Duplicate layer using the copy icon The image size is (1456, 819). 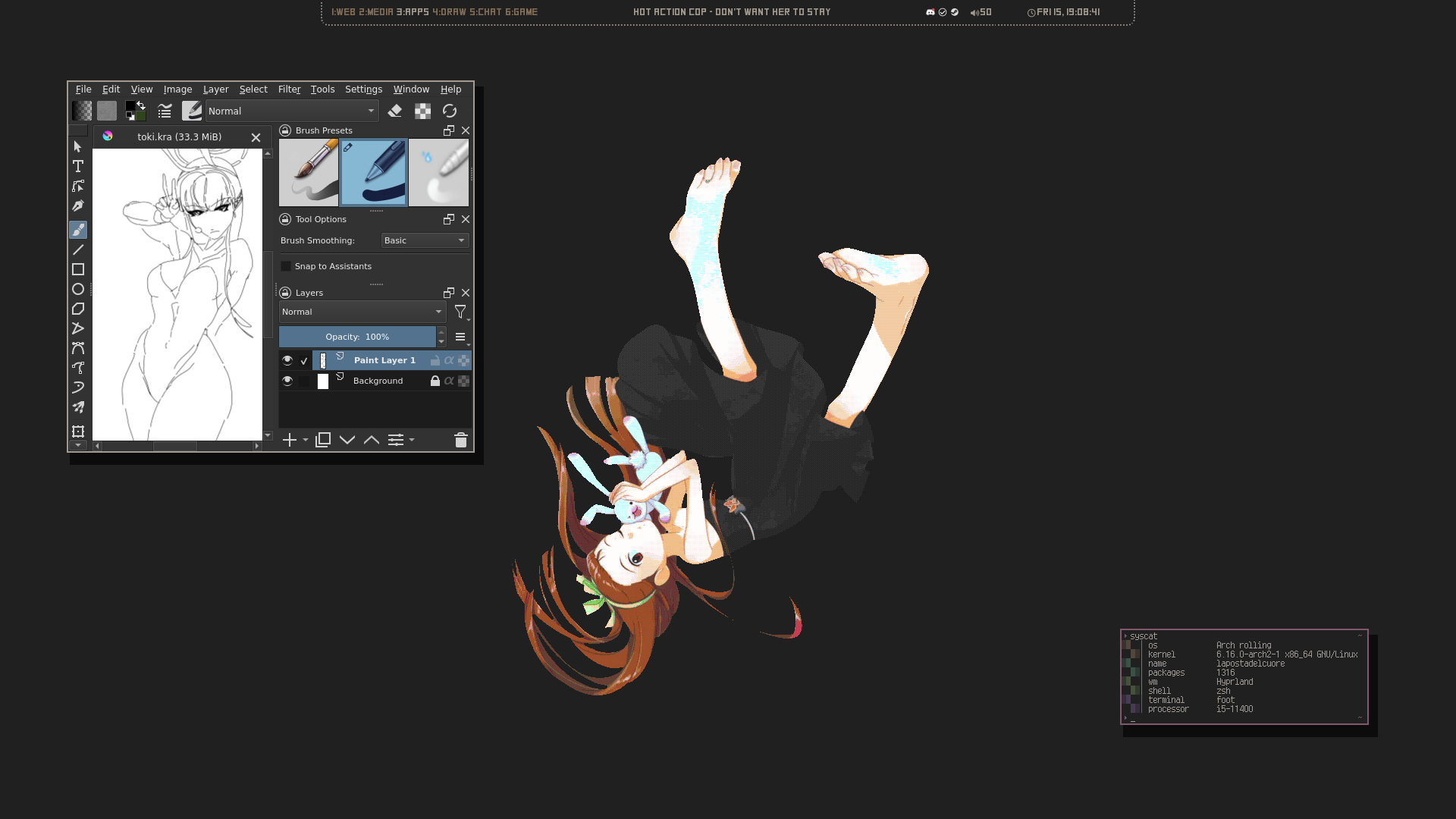(x=323, y=440)
